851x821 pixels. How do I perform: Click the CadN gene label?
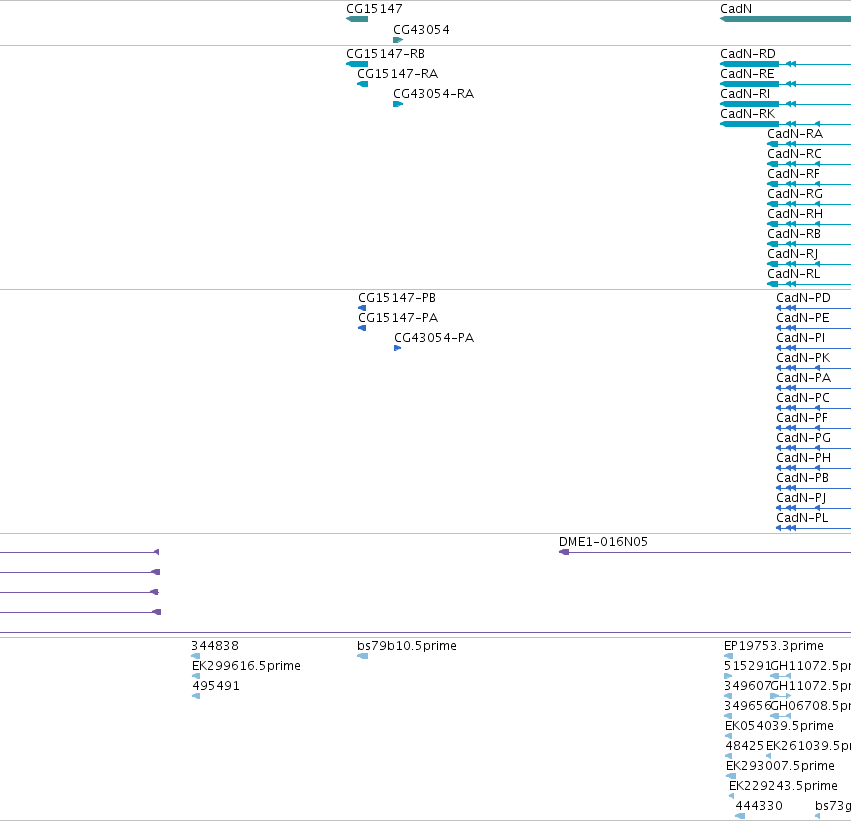736,9
